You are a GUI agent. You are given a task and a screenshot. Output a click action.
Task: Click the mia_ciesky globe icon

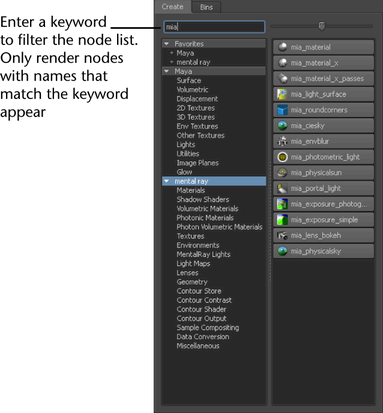[282, 126]
